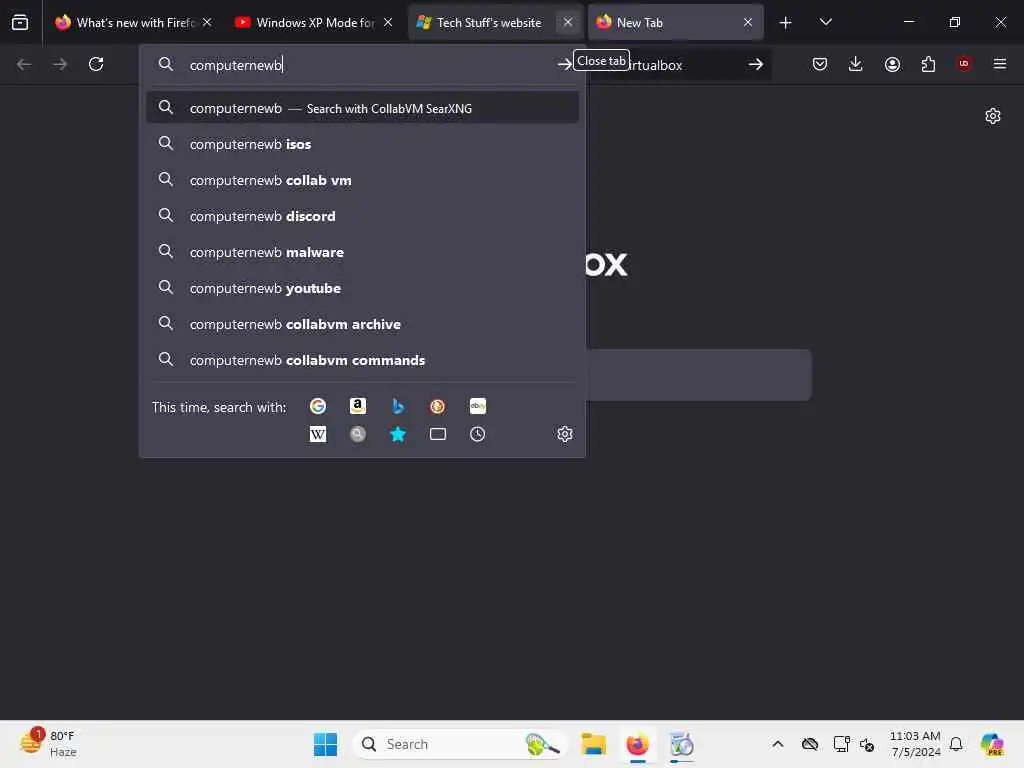
Task: Close the Tech Stuff's website tab
Action: tap(568, 22)
